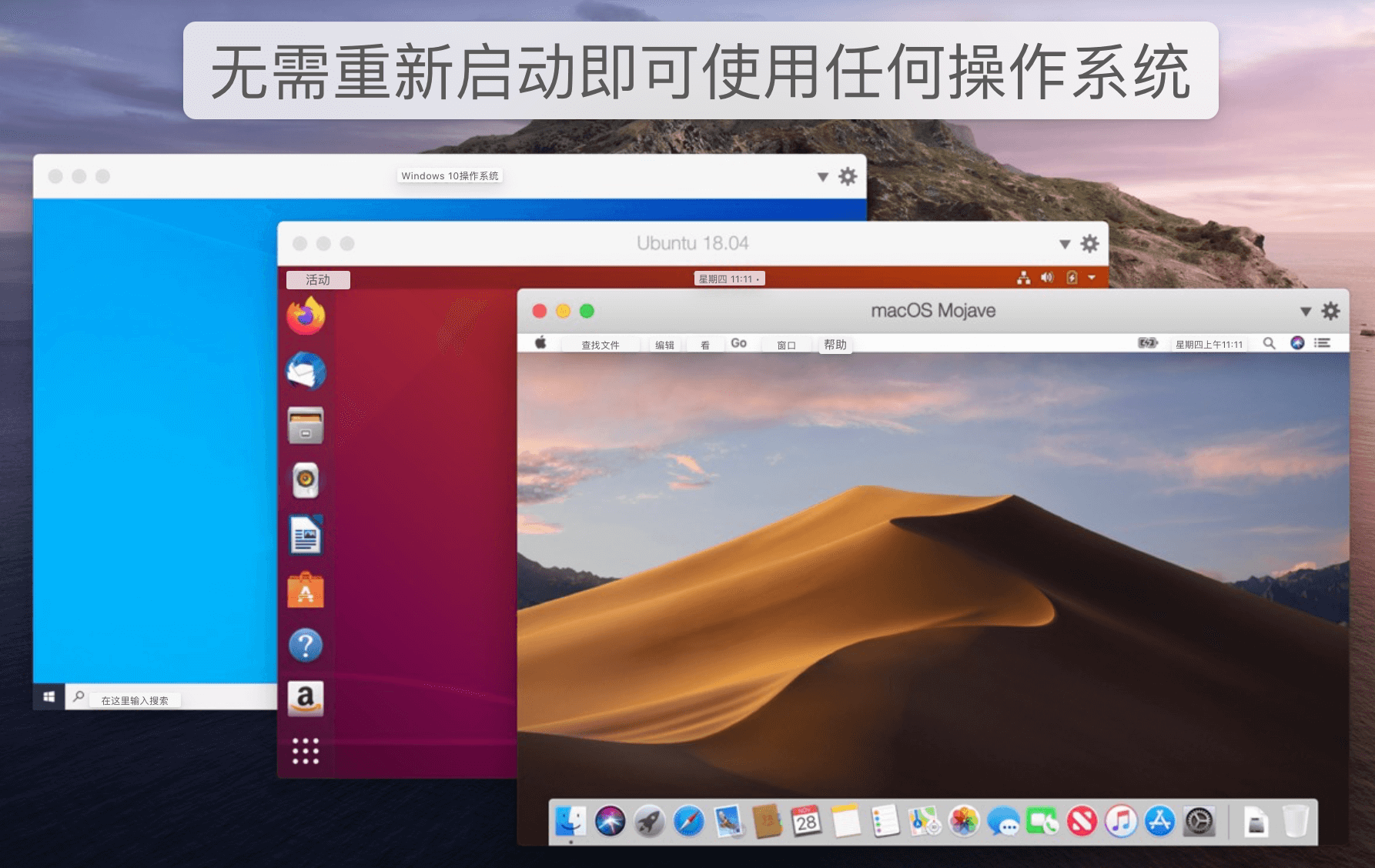Check battery status in Mojave menu bar

coord(1148,343)
